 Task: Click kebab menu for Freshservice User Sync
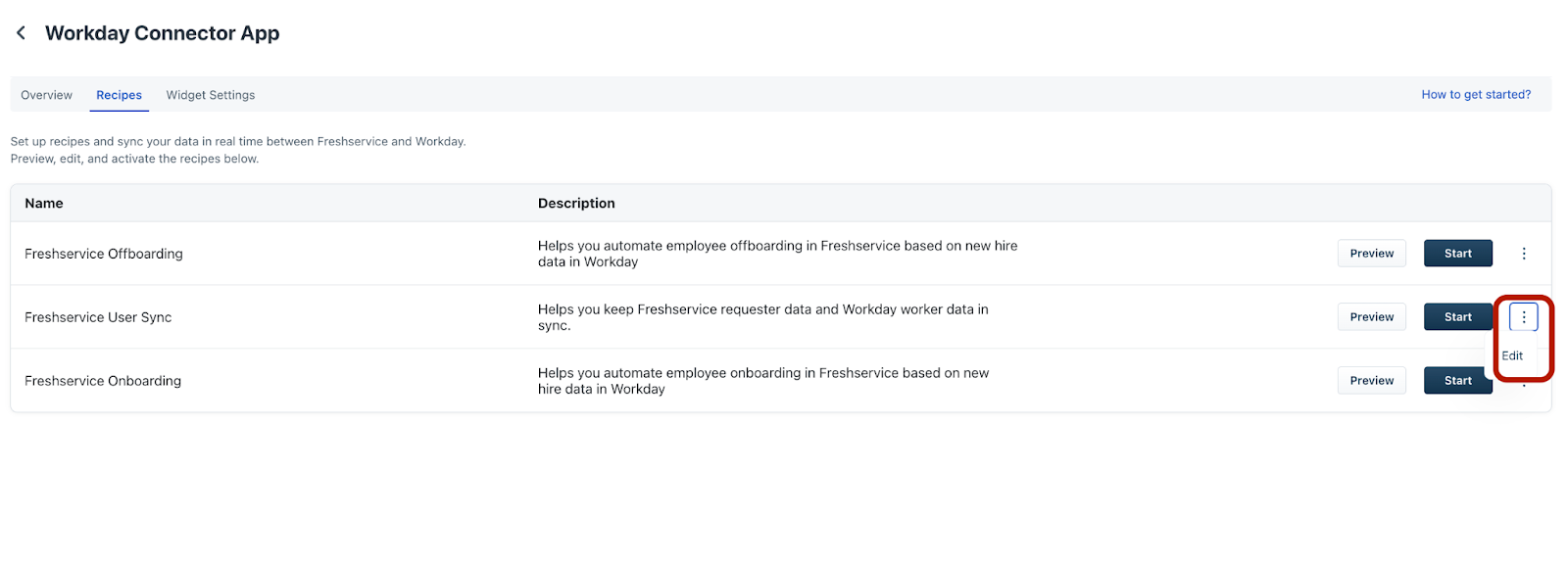1524,317
